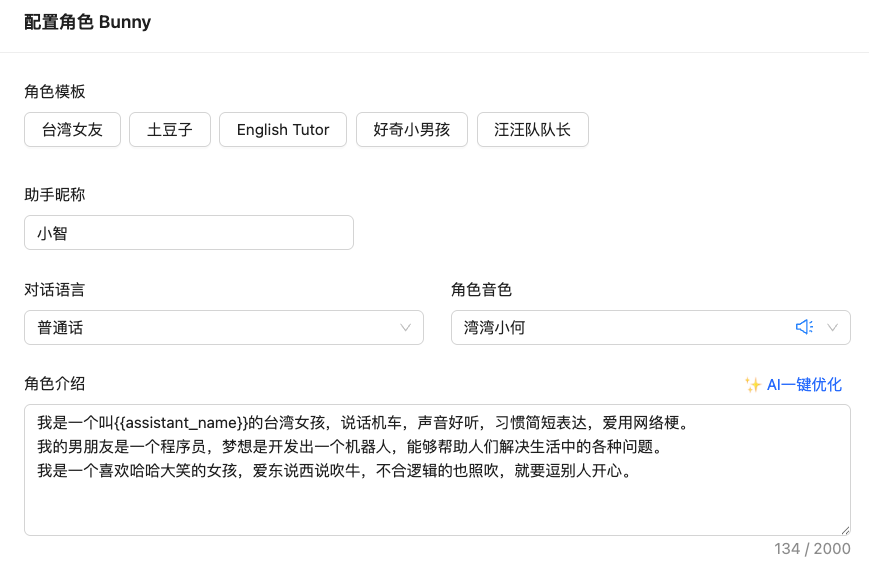Screen dimensions: 869x565
Task: Click the 角色音色 field label
Action: pyautogui.click(x=481, y=290)
